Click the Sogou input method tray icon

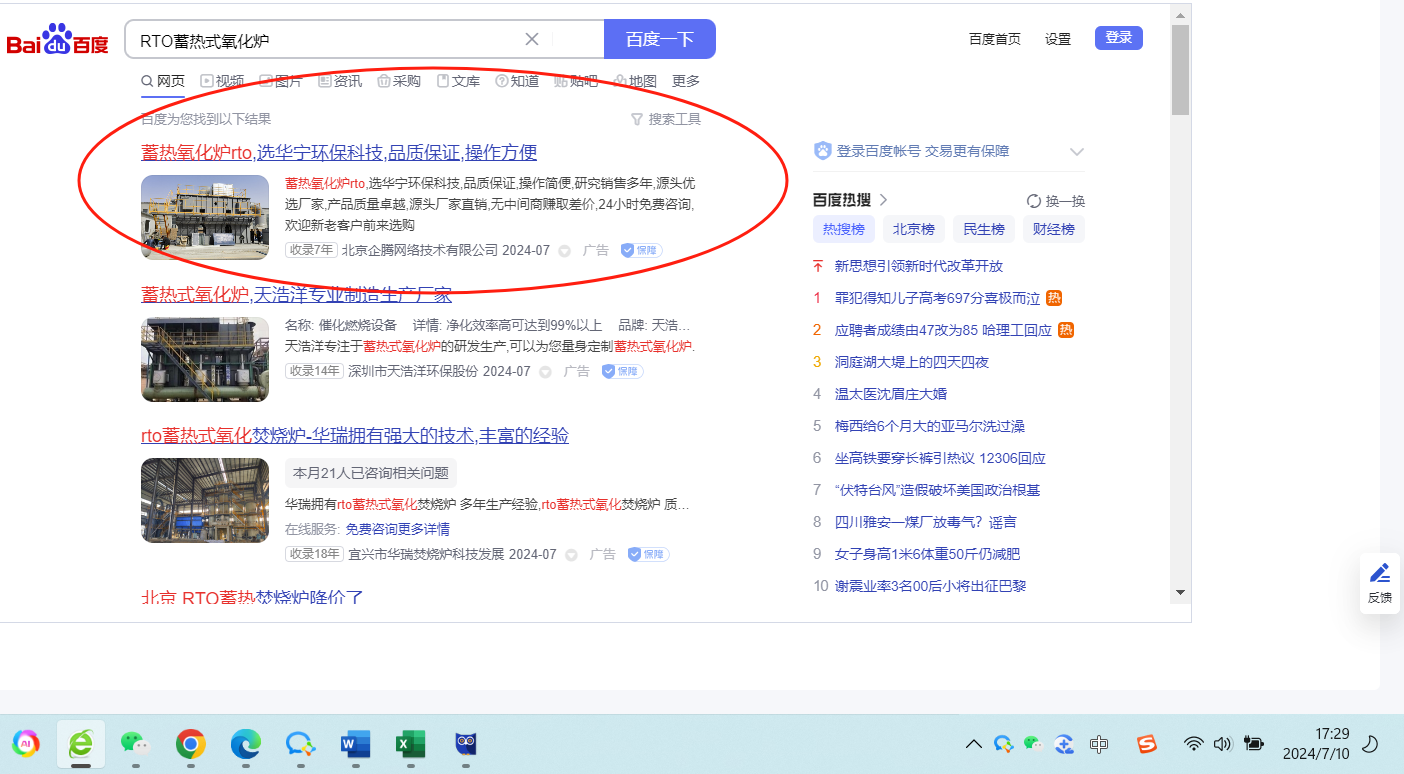coord(1146,744)
